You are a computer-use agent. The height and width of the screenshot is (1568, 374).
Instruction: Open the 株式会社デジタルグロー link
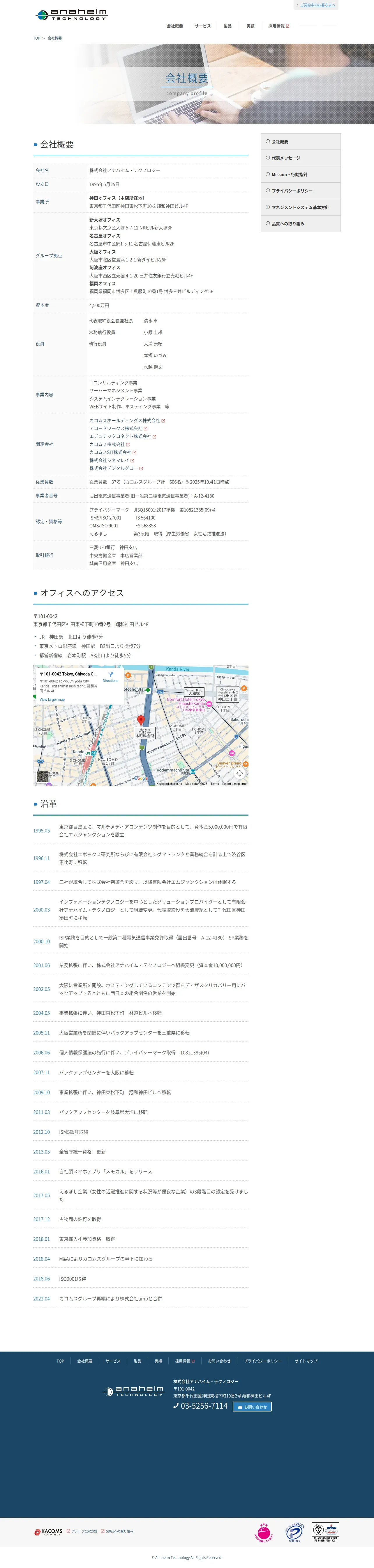(x=116, y=468)
